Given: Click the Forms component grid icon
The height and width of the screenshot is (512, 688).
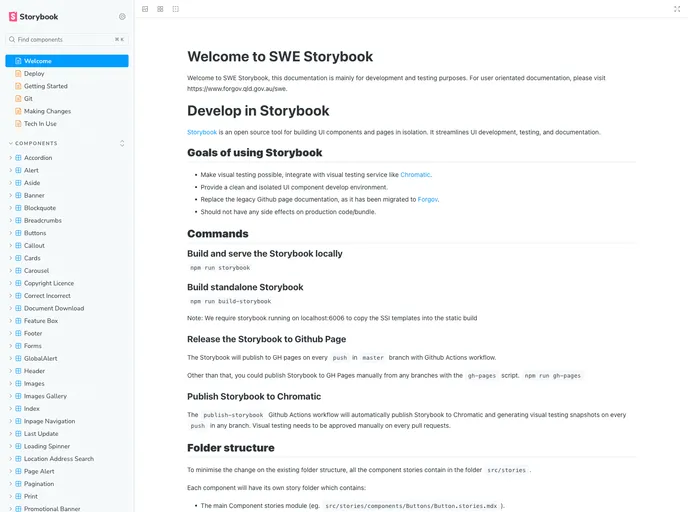Looking at the screenshot, I should tap(18, 346).
